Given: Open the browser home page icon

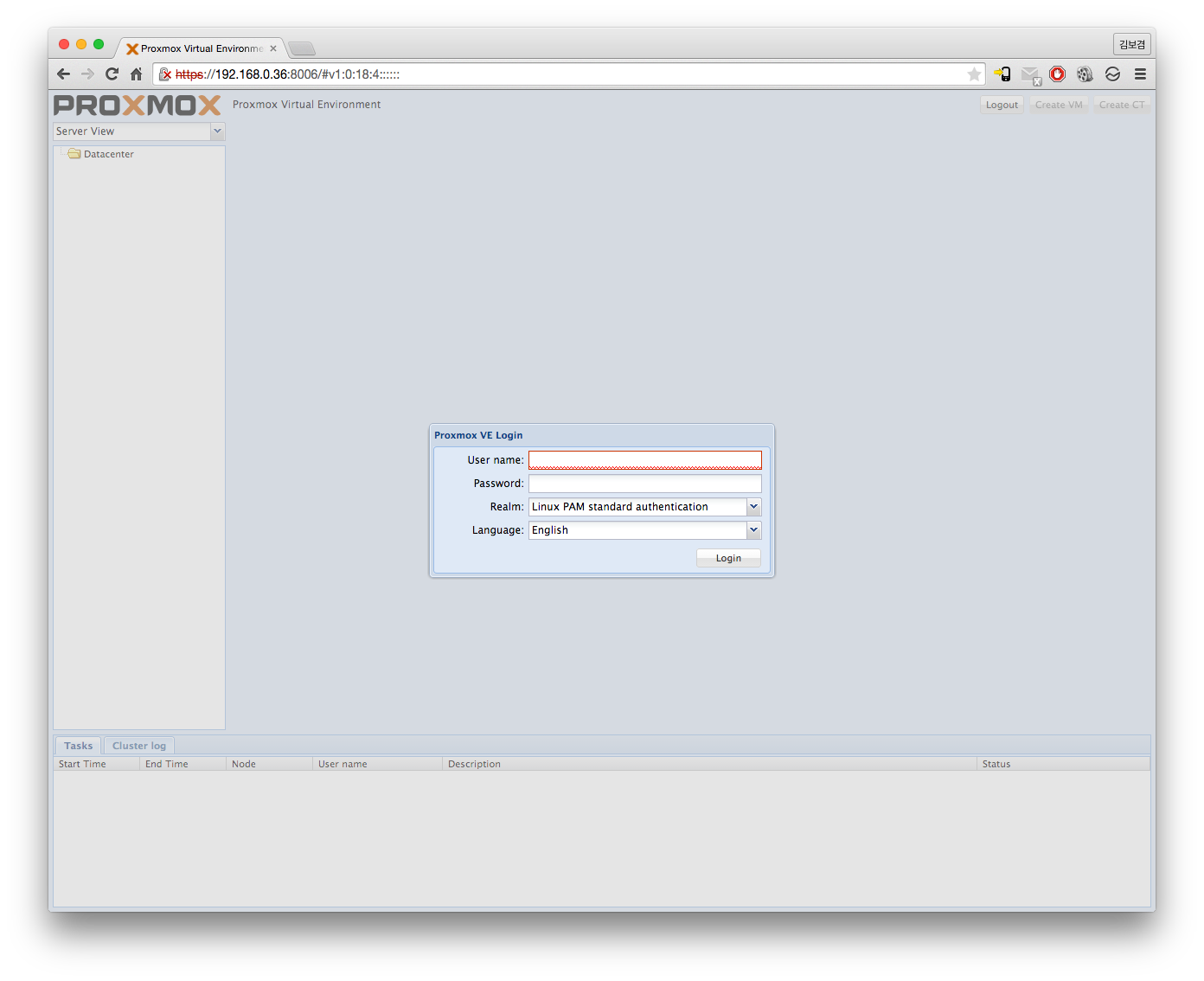Looking at the screenshot, I should tap(136, 74).
